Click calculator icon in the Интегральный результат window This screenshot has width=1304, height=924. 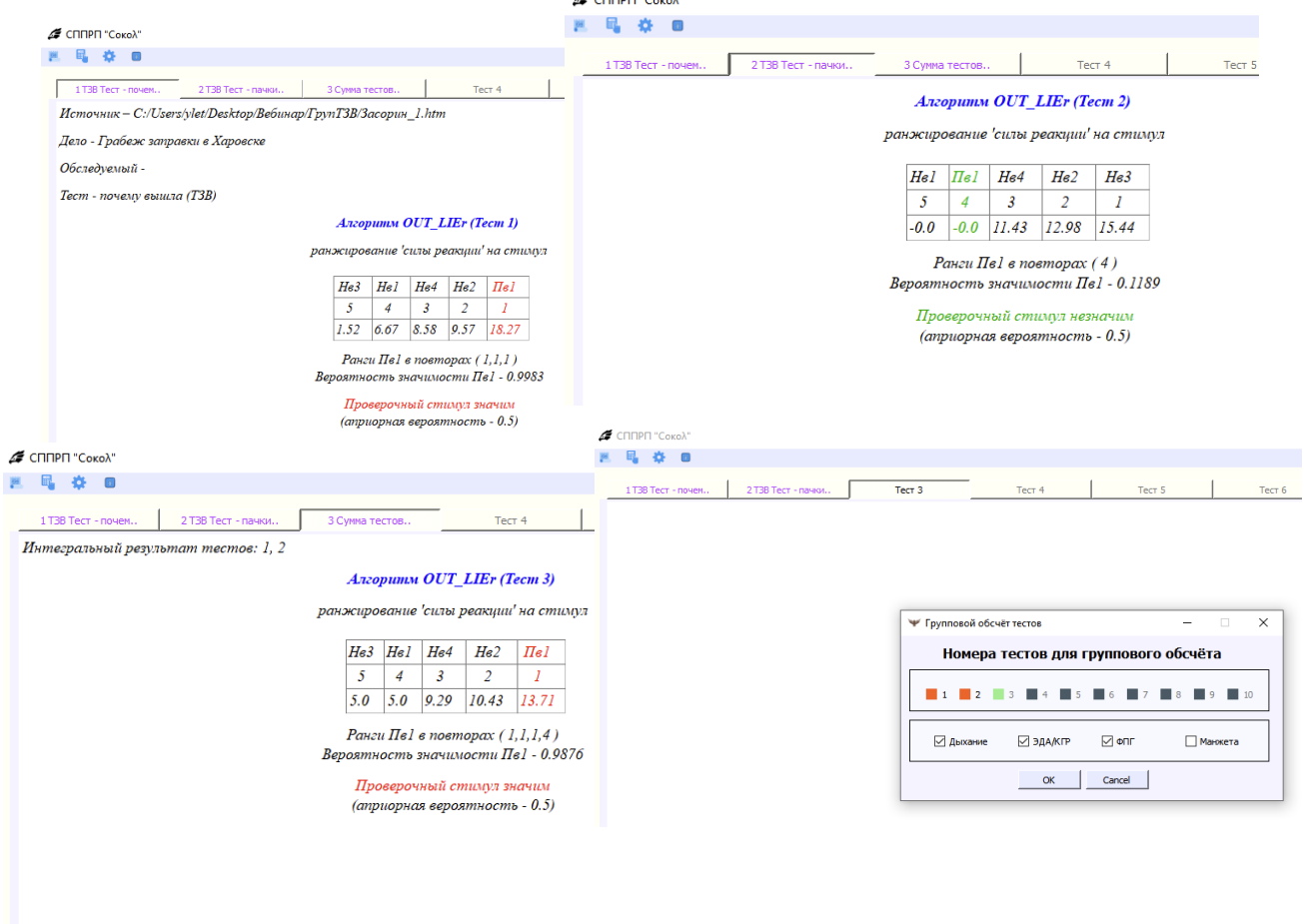click(x=47, y=482)
